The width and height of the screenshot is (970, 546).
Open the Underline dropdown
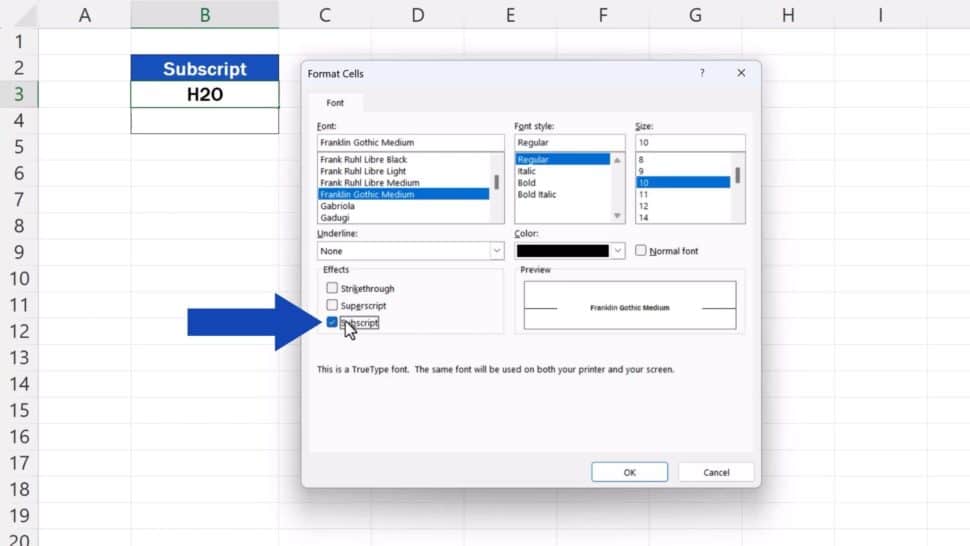click(496, 251)
